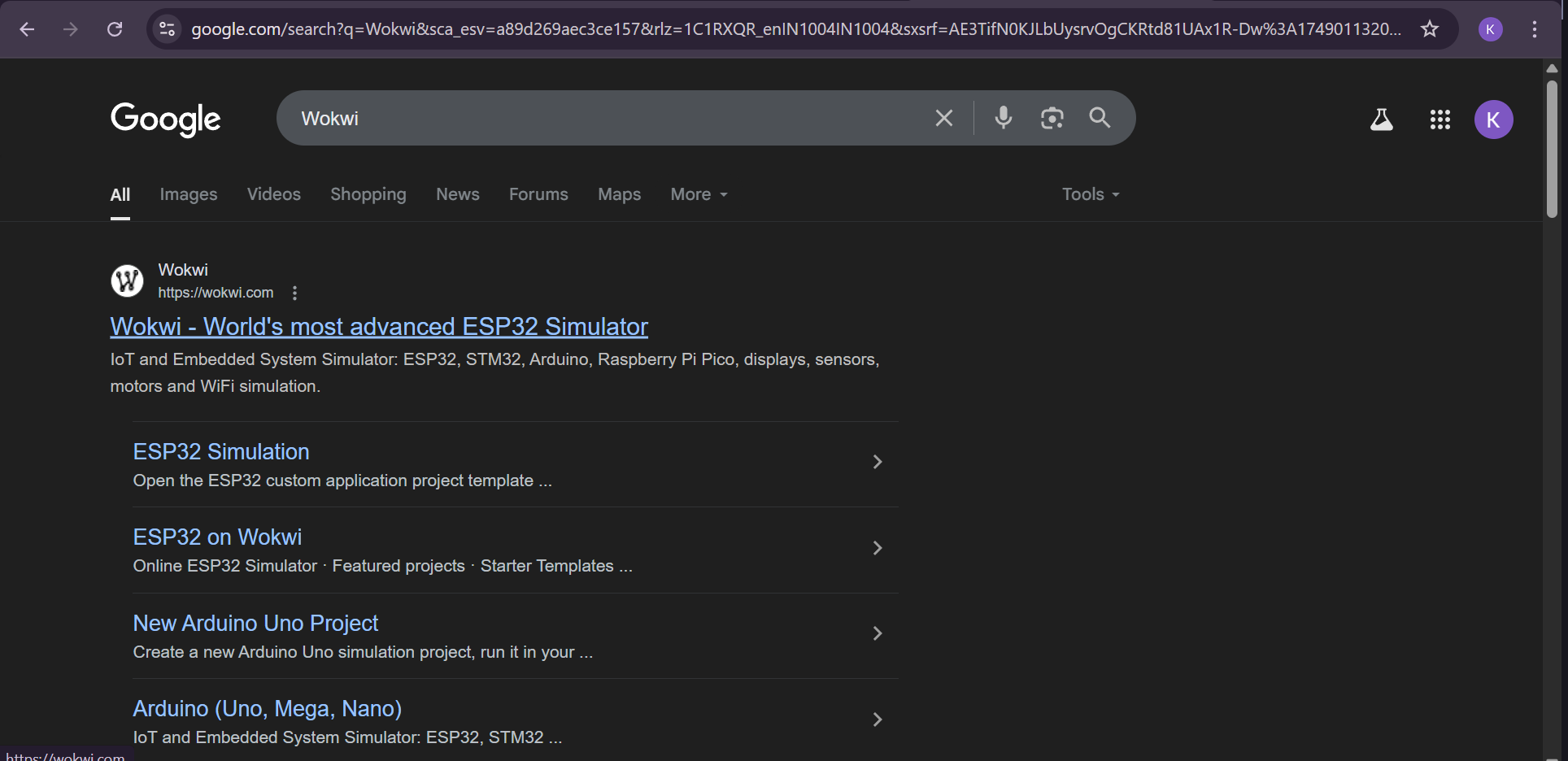Open the Arduino (Uno, Mega, Nano) link
1568x761 pixels.
click(268, 709)
